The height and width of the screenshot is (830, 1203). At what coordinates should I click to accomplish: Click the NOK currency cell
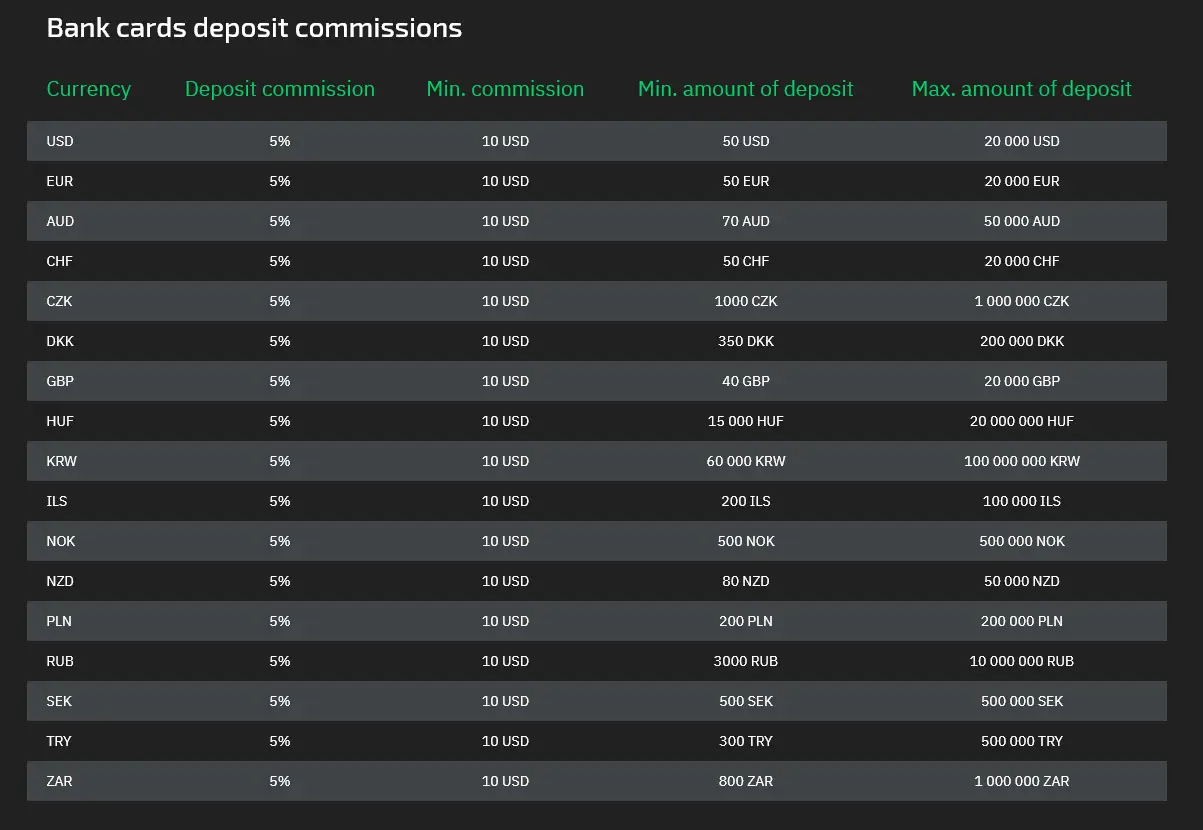[61, 541]
